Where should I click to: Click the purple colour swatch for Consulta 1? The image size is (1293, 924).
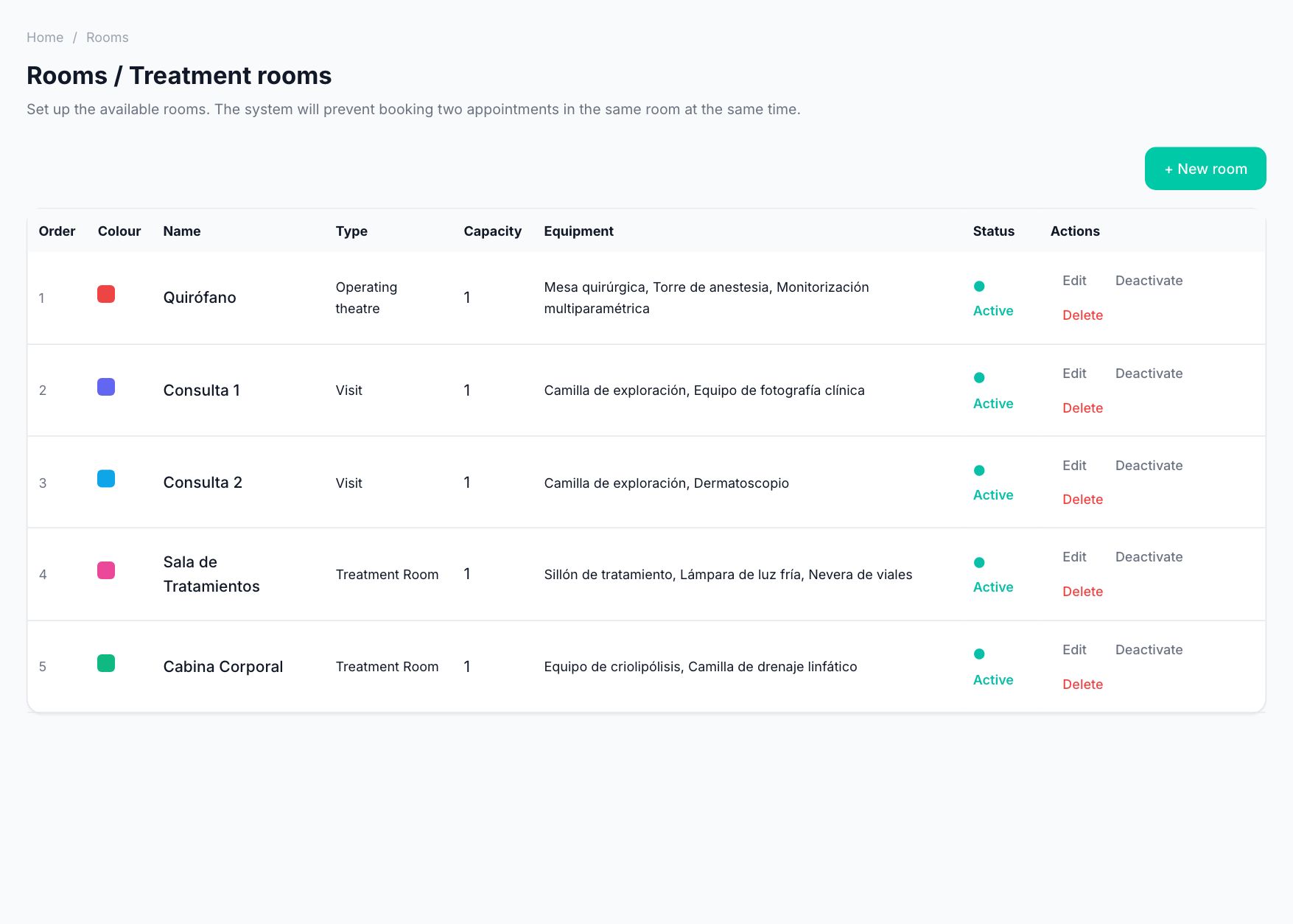click(106, 387)
